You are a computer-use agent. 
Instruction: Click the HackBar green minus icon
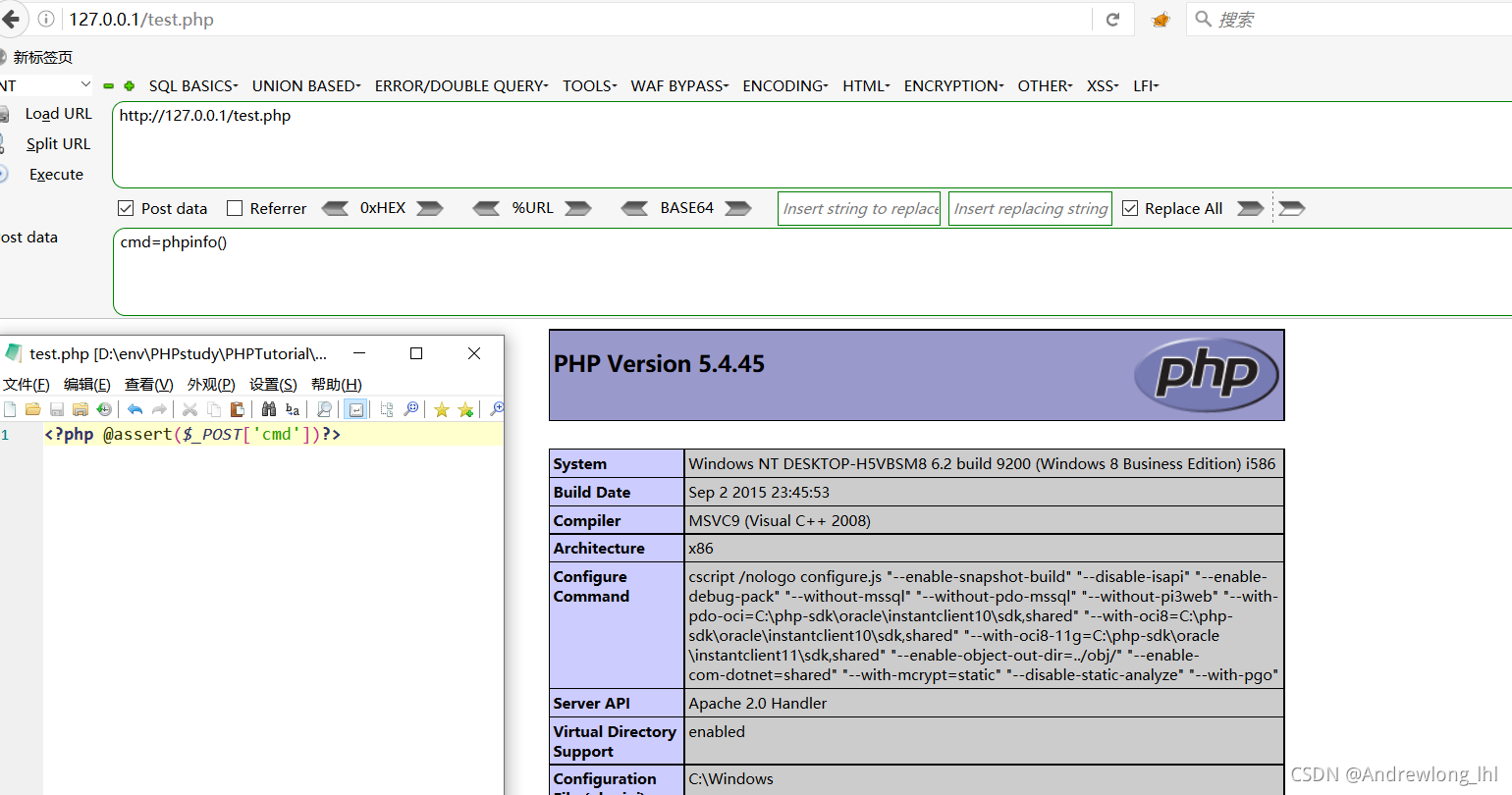click(108, 86)
